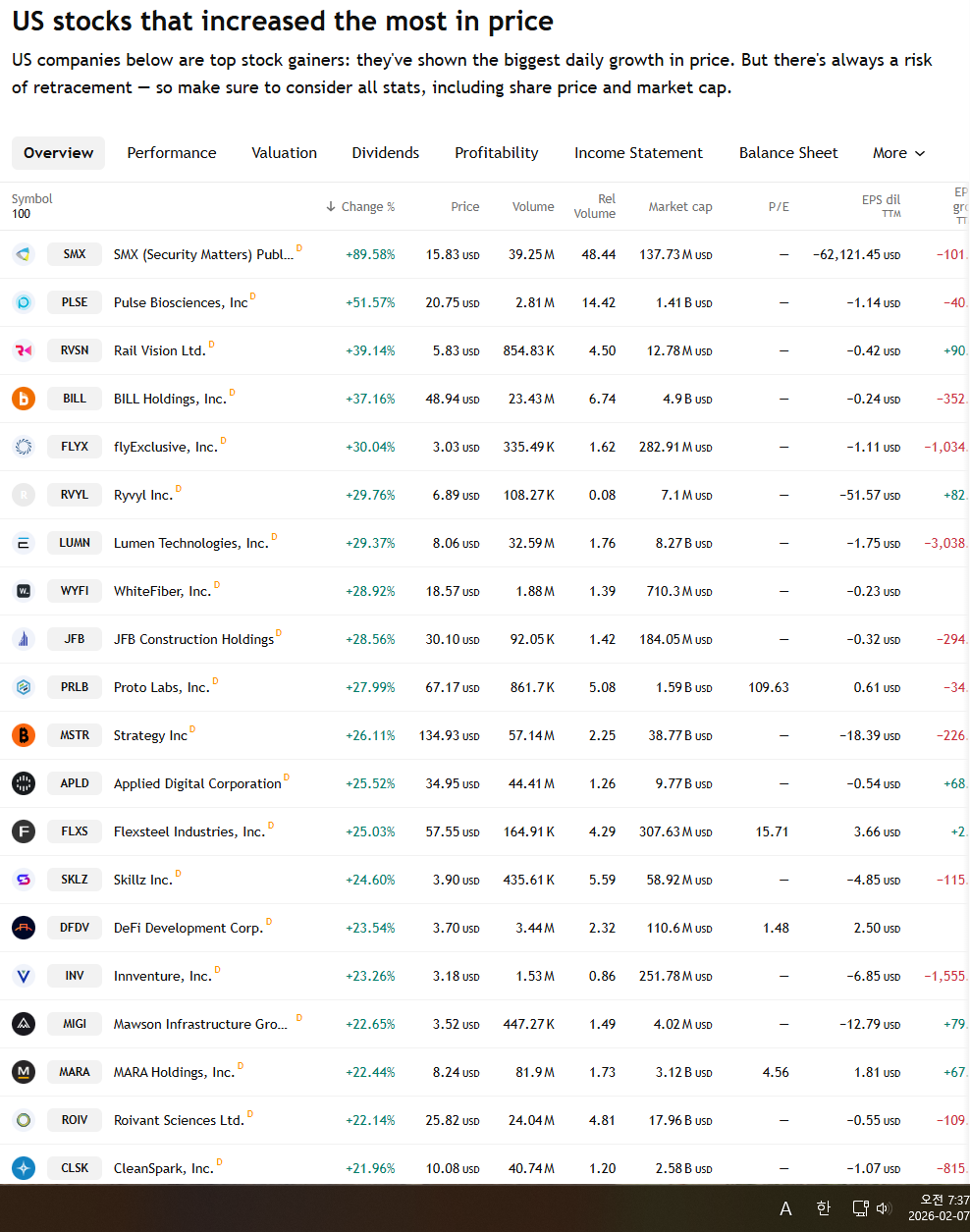
Task: Sort by the Price column header
Action: pos(465,207)
